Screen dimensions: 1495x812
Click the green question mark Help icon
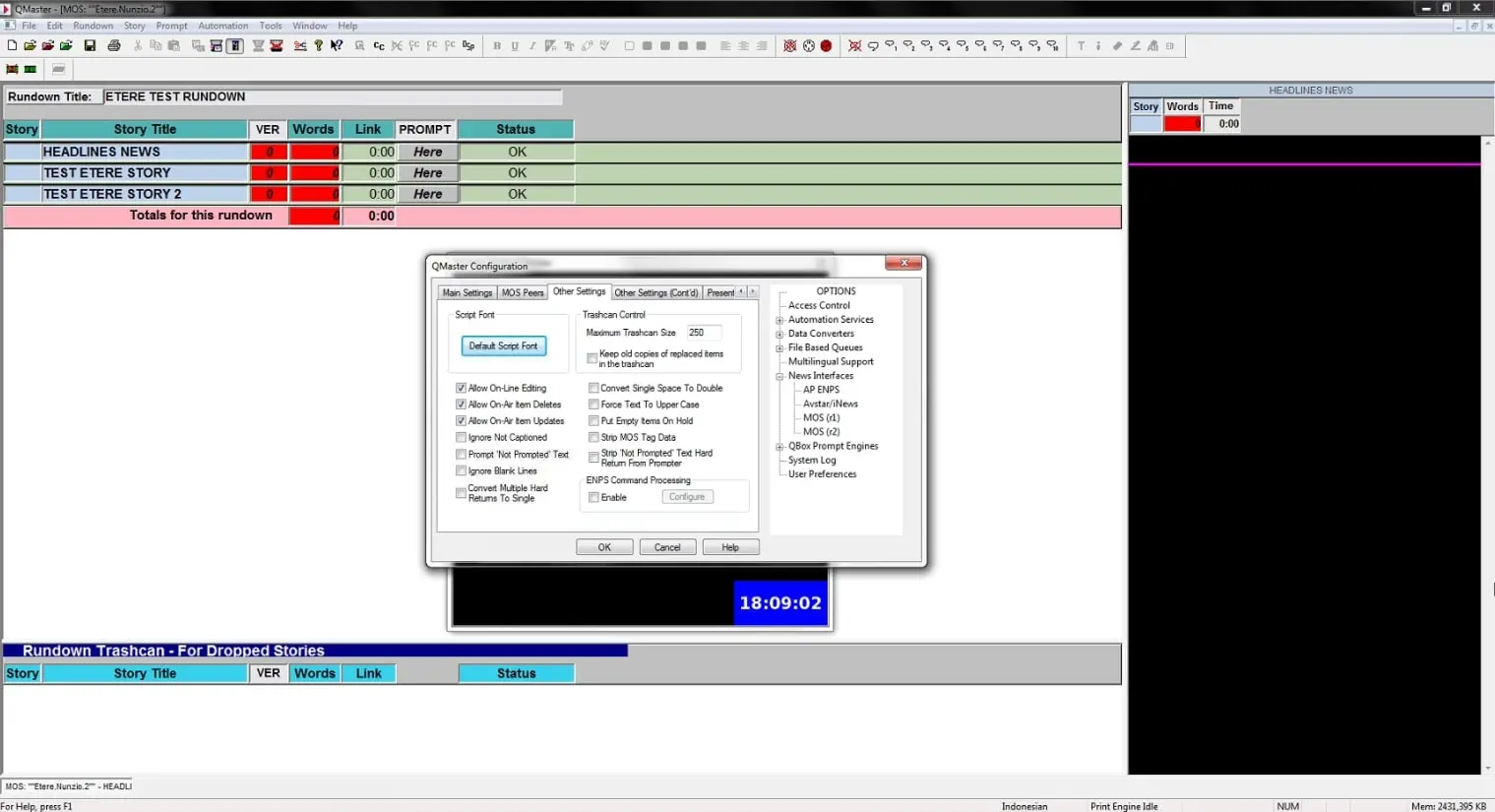click(318, 45)
